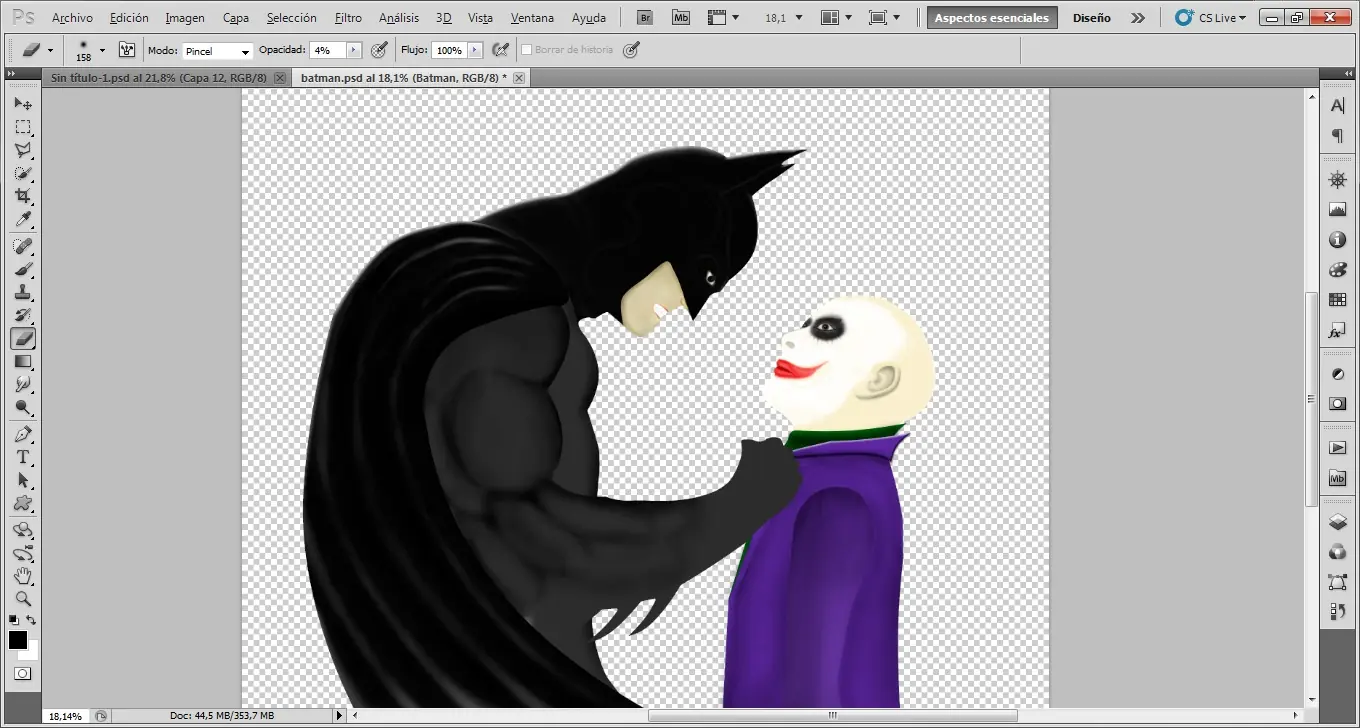
Task: Open the Info panel icon
Action: click(x=1337, y=239)
